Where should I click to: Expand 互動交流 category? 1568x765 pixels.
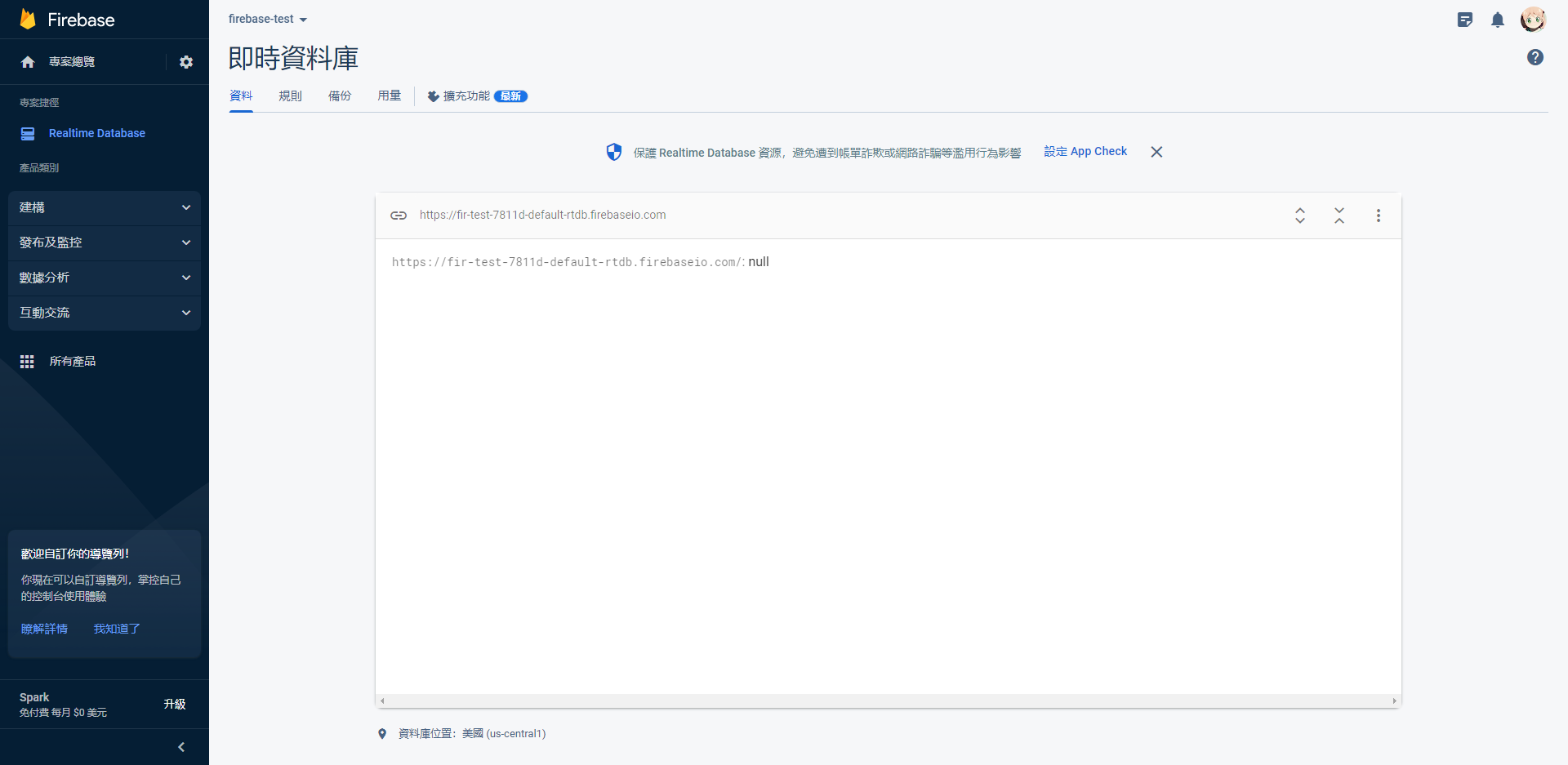click(105, 313)
